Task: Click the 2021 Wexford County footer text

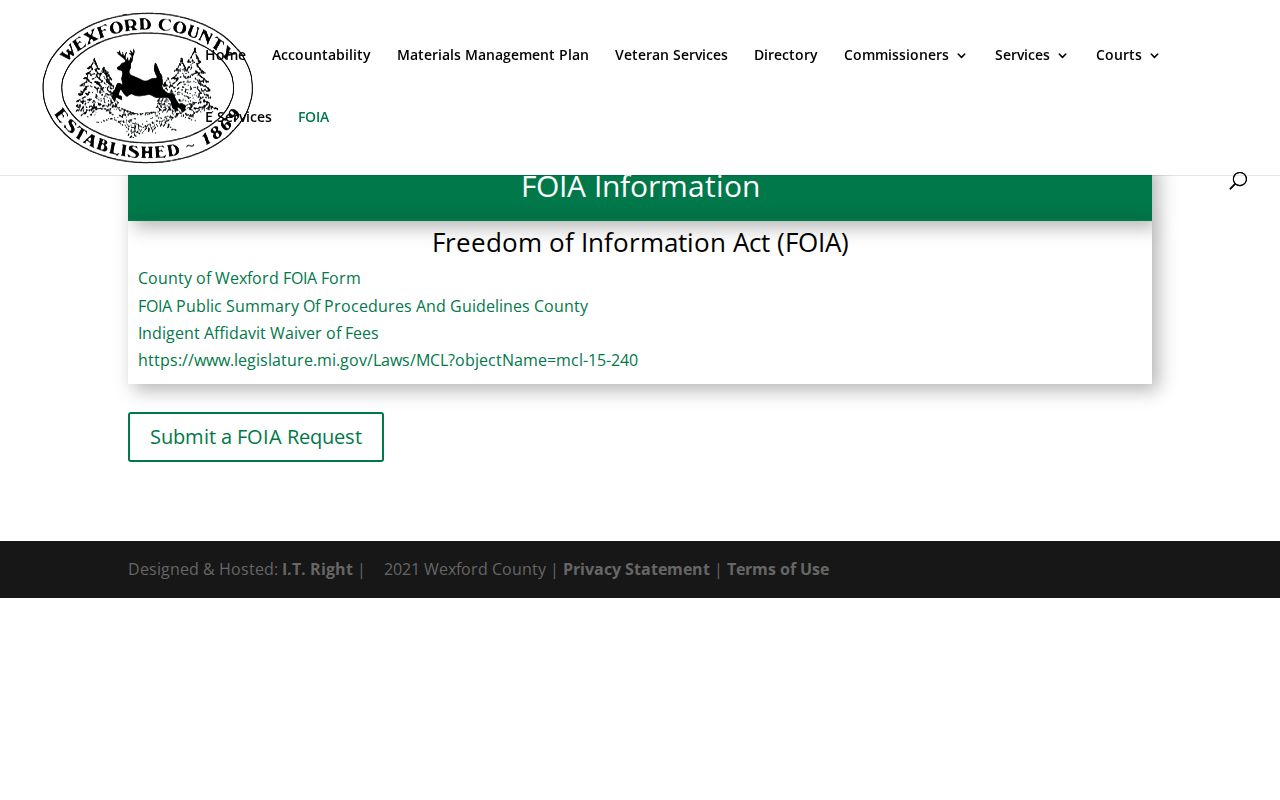Action: coord(465,569)
